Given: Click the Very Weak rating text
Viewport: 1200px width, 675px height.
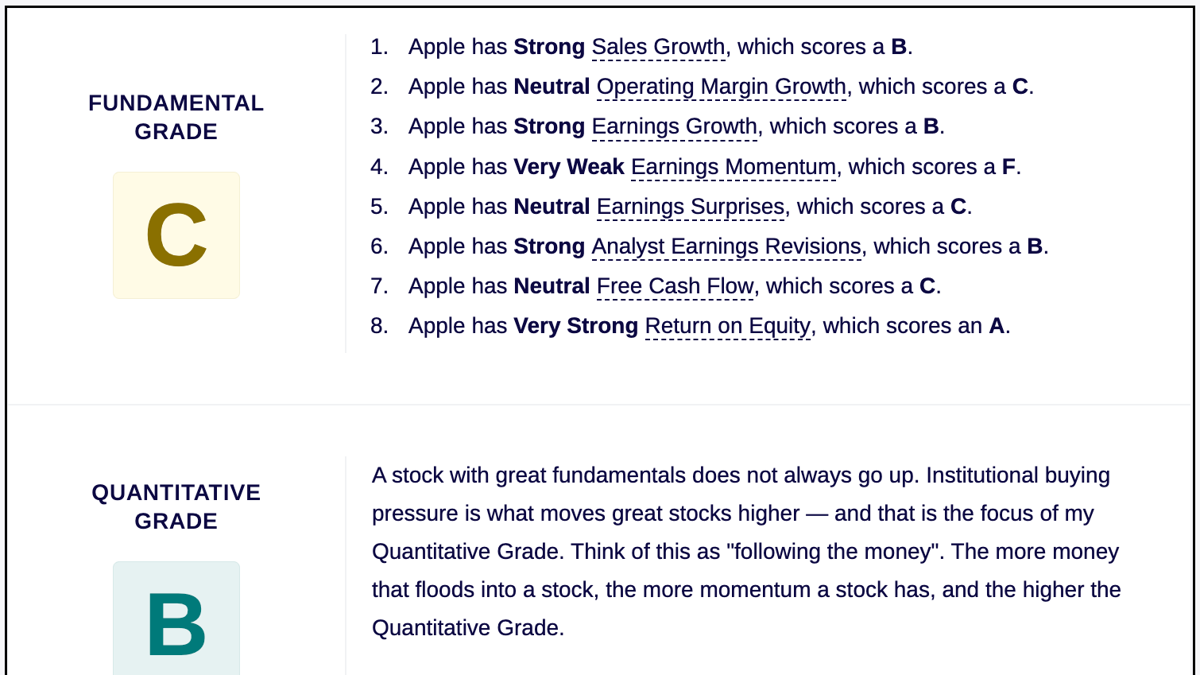Looking at the screenshot, I should [569, 167].
